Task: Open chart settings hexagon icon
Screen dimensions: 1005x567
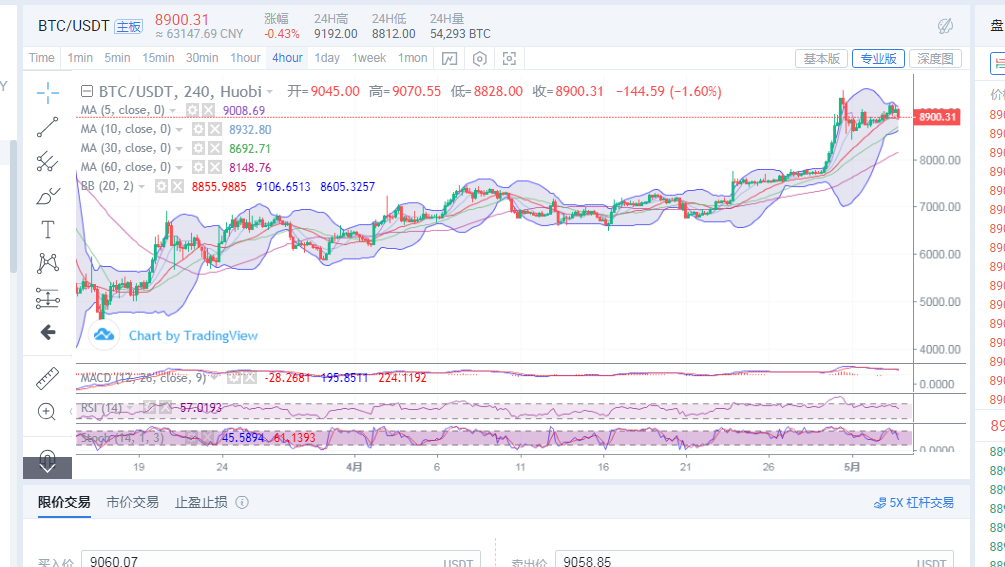Action: pyautogui.click(x=479, y=59)
